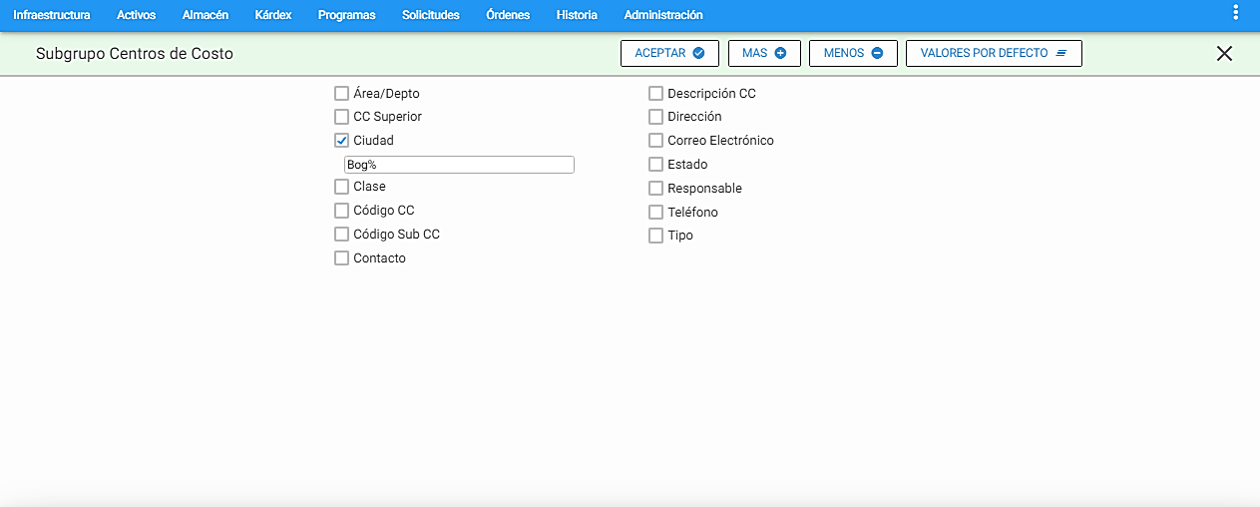Click VALORES POR DEFECTO button

tap(994, 53)
